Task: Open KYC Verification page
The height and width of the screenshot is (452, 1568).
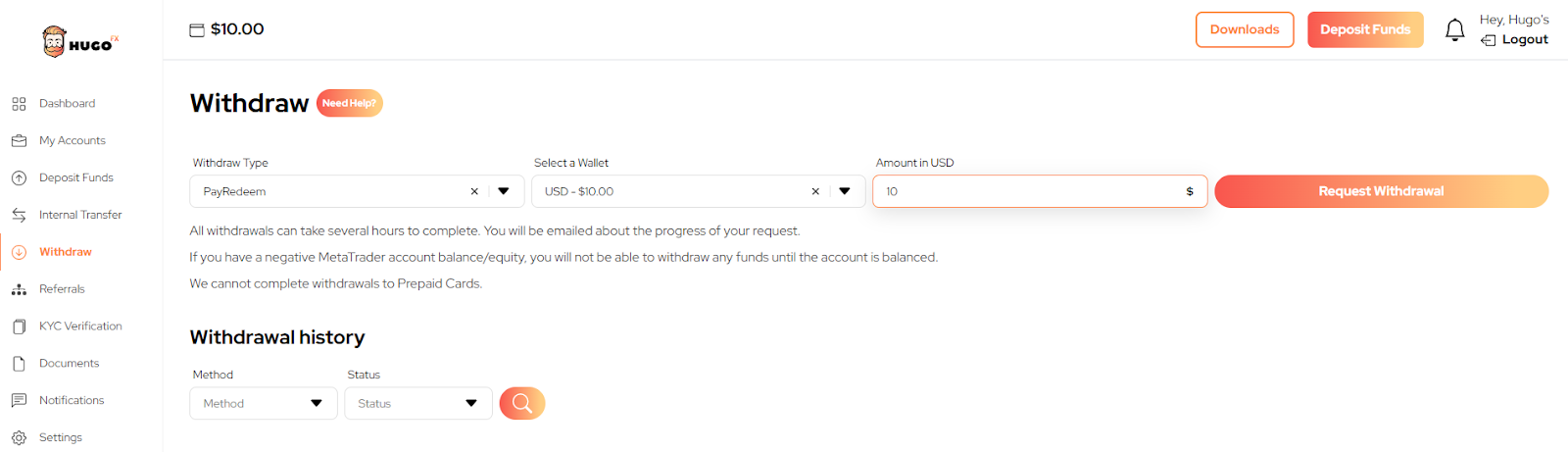Action: (x=80, y=326)
